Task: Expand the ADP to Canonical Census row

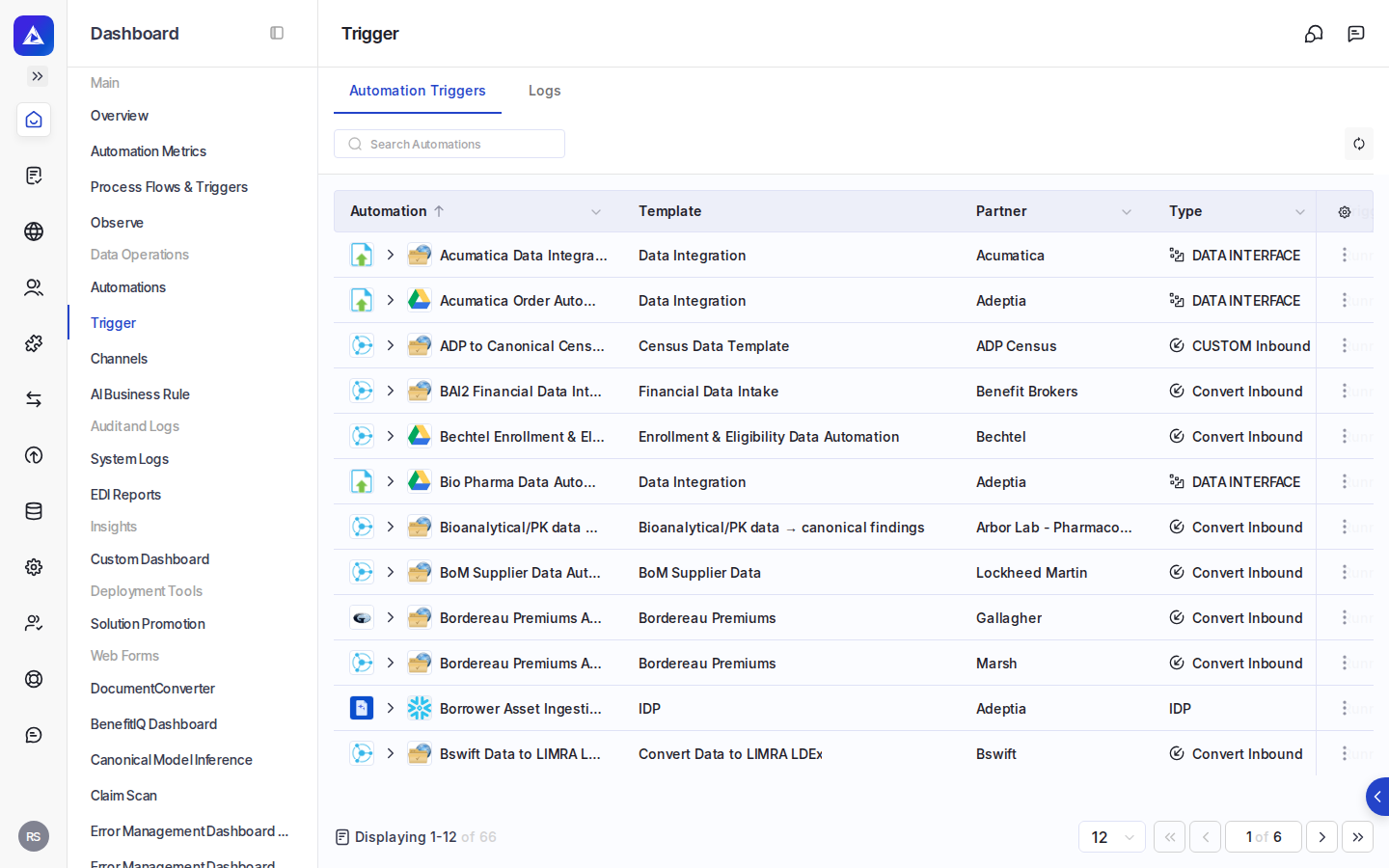Action: [x=391, y=345]
